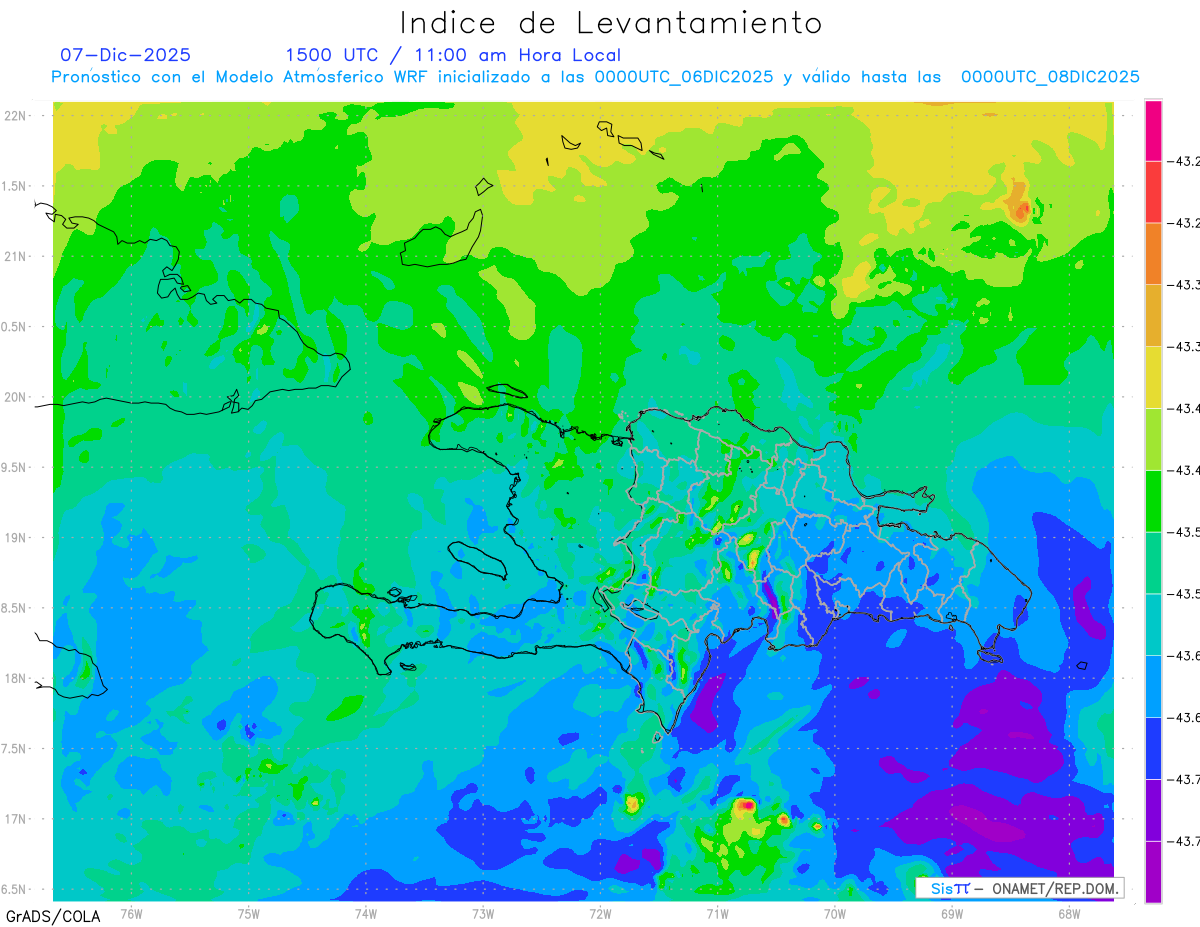Click the '74W' longitude label

[x=366, y=913]
